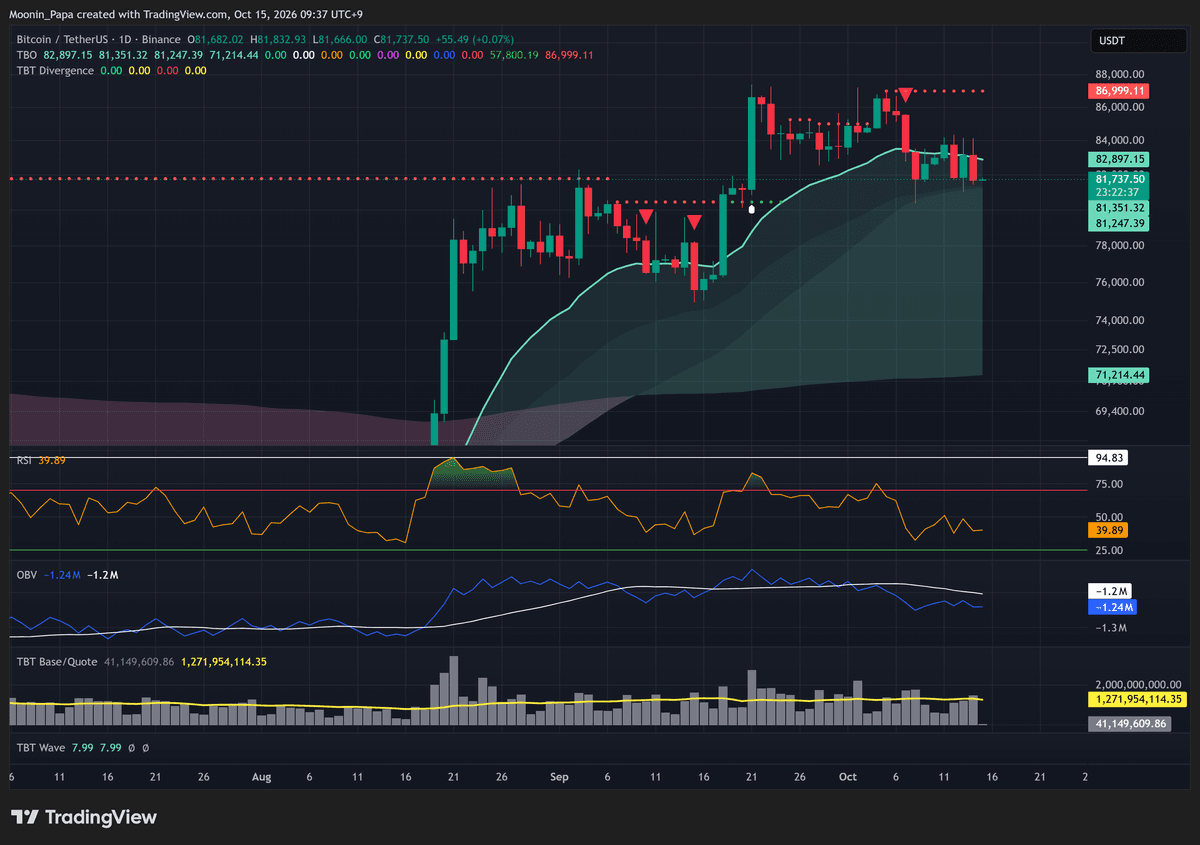The width and height of the screenshot is (1200, 845).
Task: Click the 72,500.00 price axis tick
Action: point(1120,349)
